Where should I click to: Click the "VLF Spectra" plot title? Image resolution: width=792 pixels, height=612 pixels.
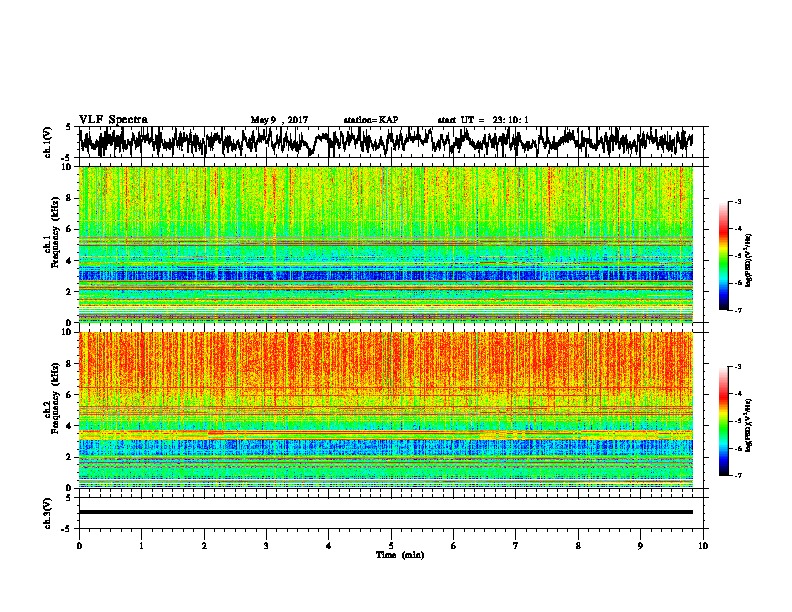(x=113, y=120)
